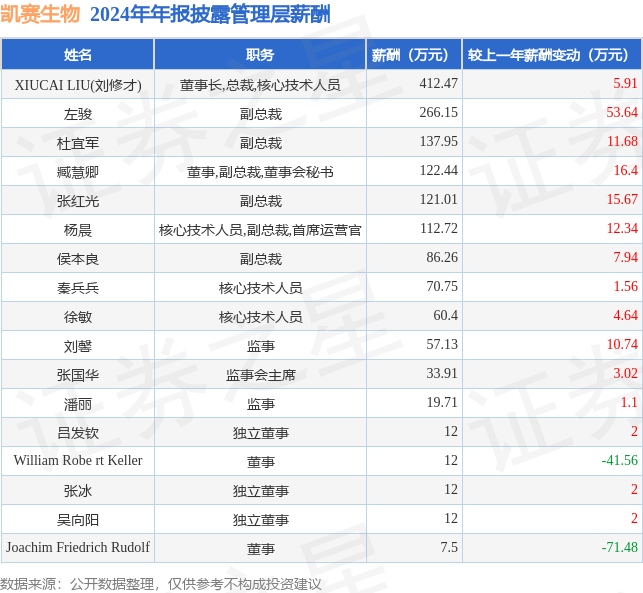The image size is (643, 593).
Task: Click the change value 4.64
Action: click(x=625, y=315)
